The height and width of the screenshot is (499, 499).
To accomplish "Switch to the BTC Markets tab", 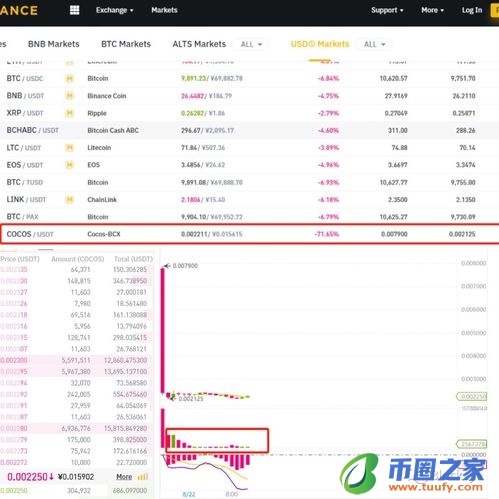I will point(126,44).
